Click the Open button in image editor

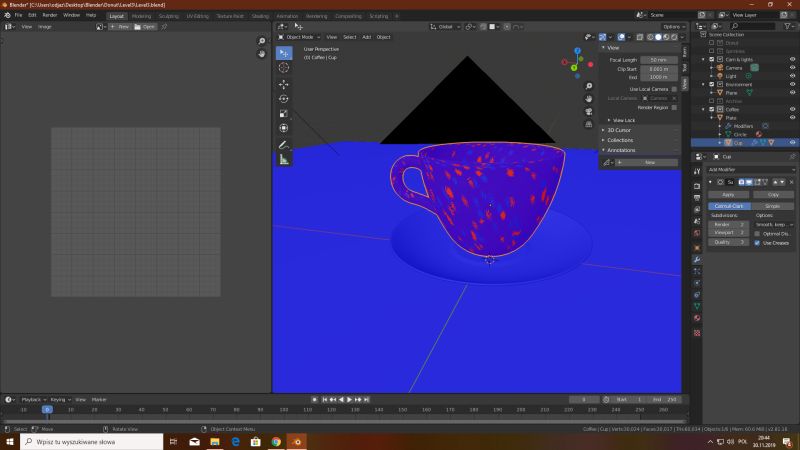(145, 27)
